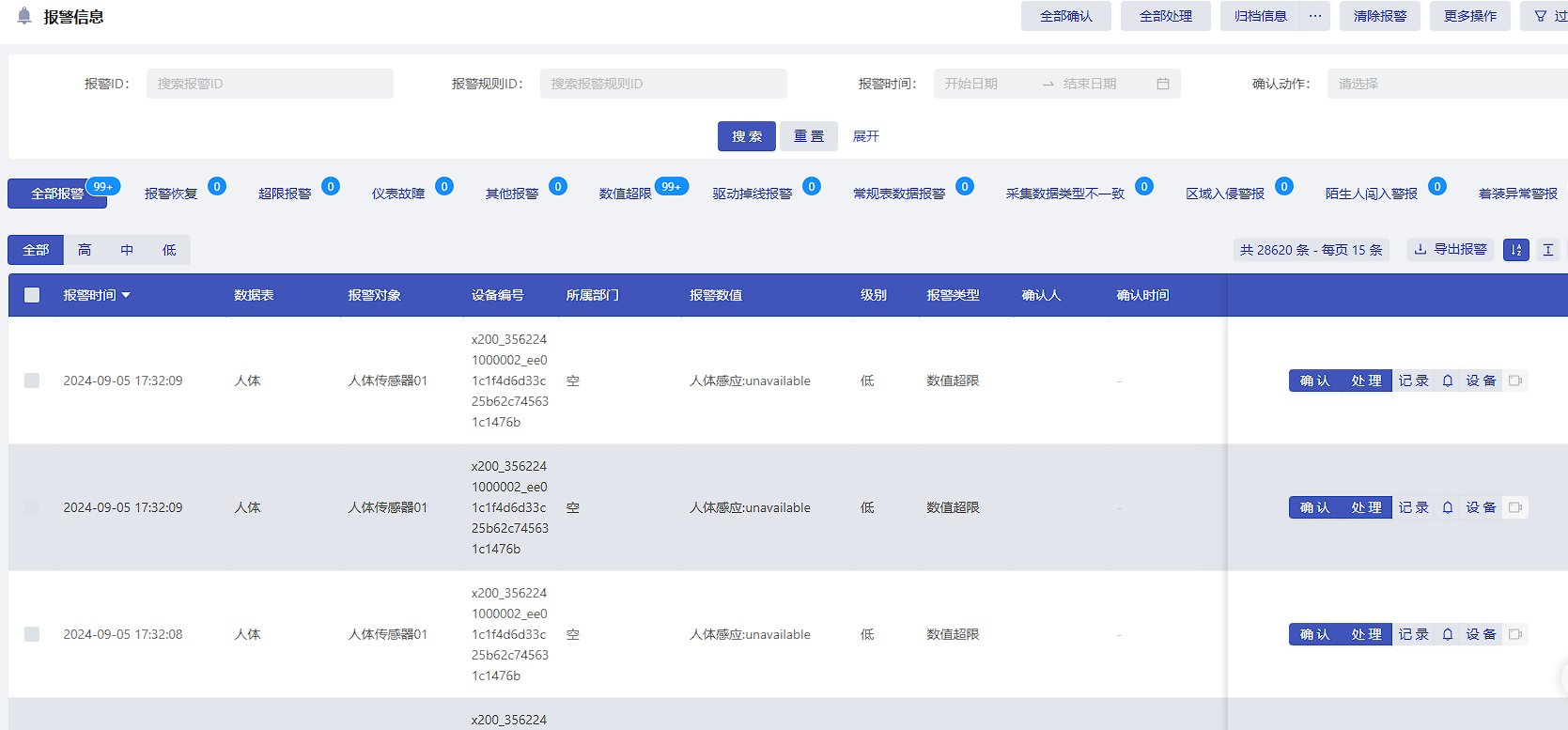Switch to the 报警恢复 tab
Image resolution: width=1568 pixels, height=730 pixels.
pos(171,194)
